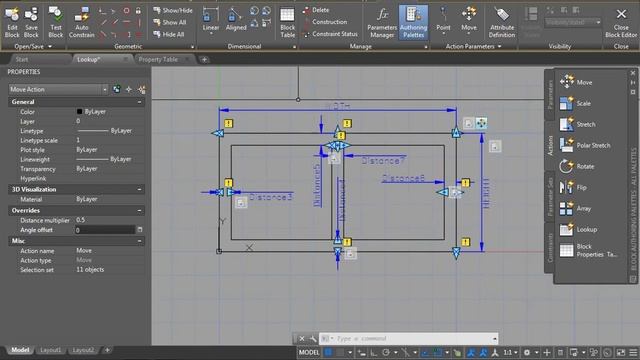Screen dimensions: 640x360
Task: Choose Block Properties Table from palette
Action: coord(588,250)
